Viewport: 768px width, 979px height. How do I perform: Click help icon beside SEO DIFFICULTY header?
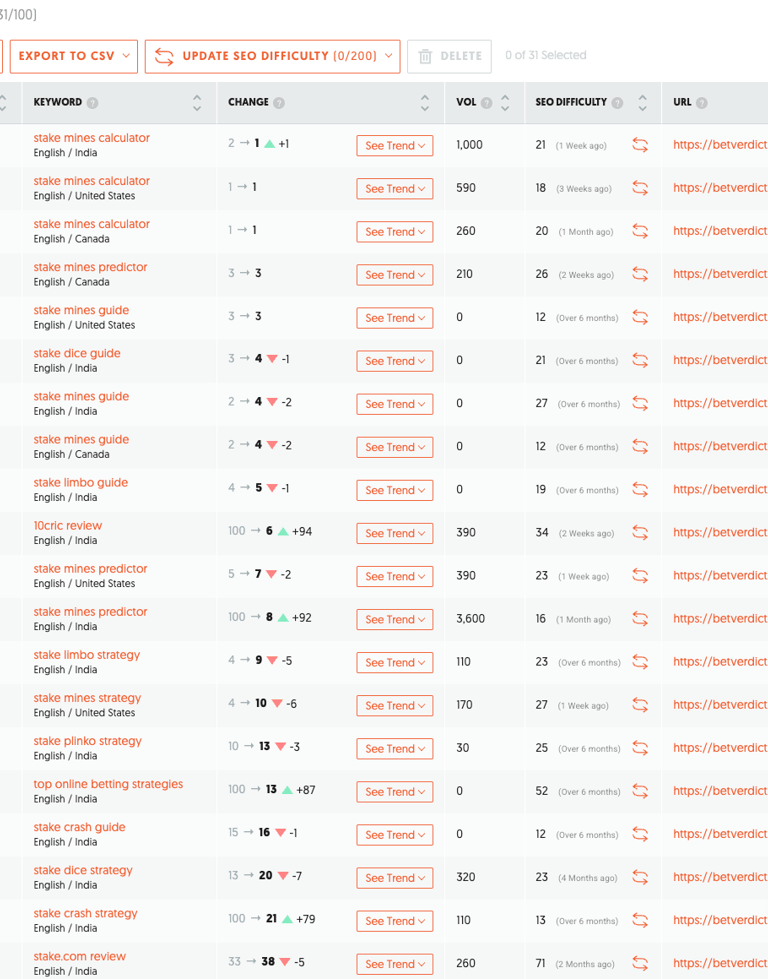pos(617,103)
